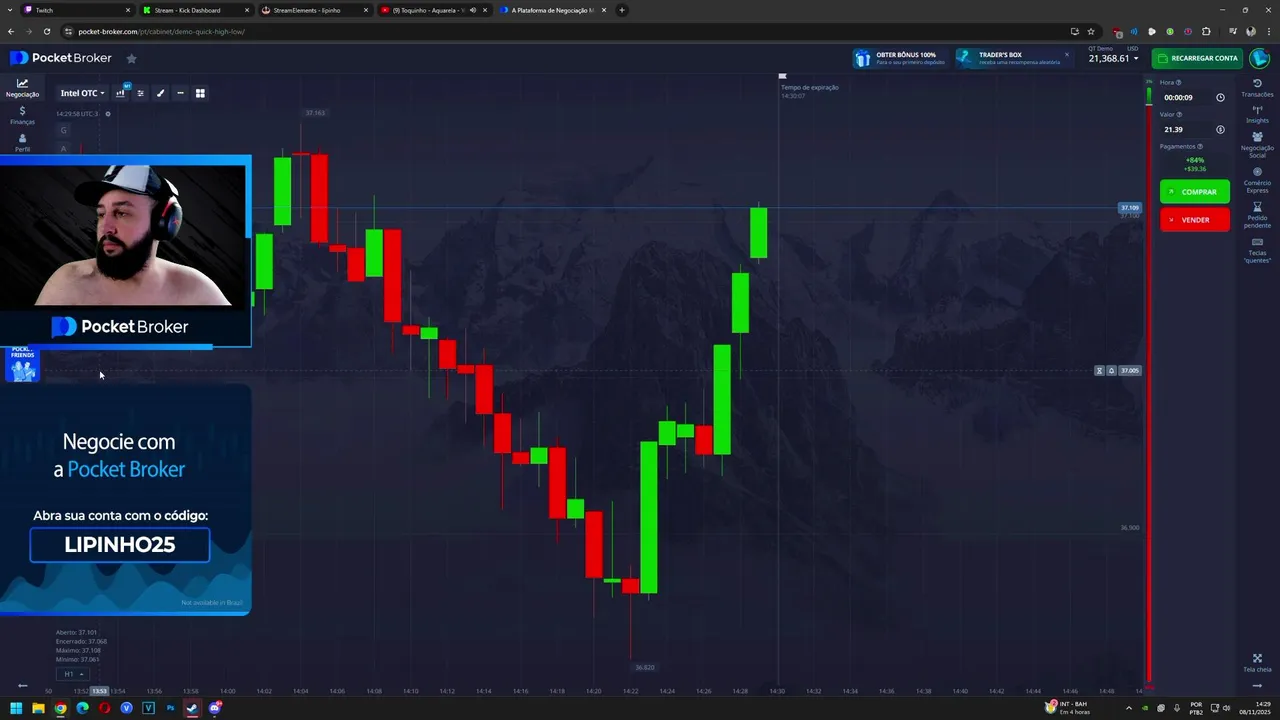Open Discord from the taskbar
This screenshot has width=1280, height=720.
click(214, 708)
